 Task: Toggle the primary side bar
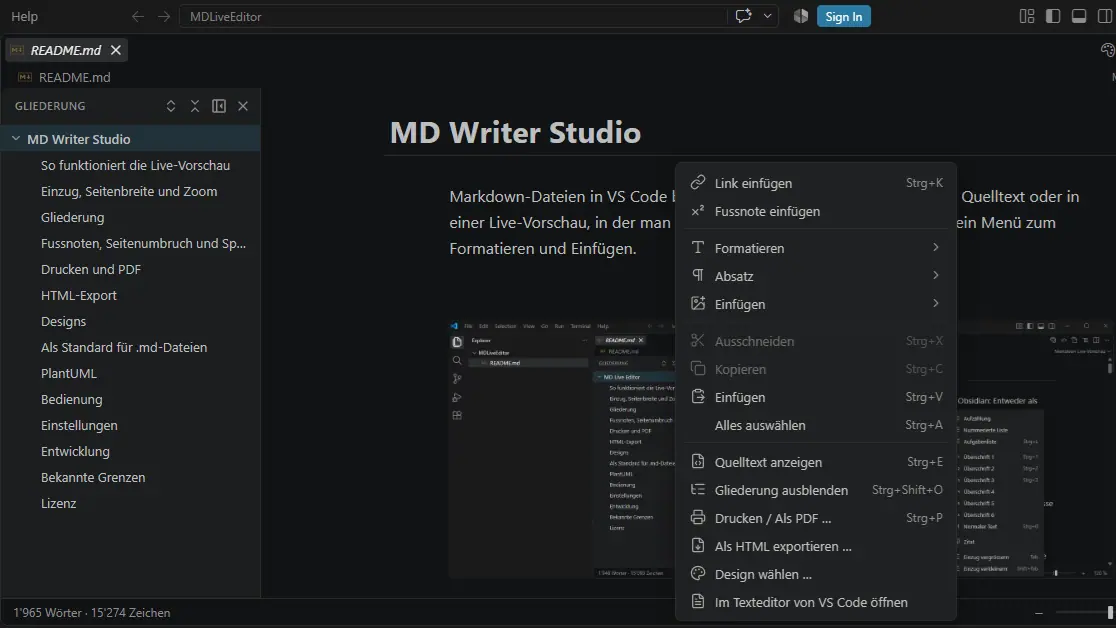1053,16
